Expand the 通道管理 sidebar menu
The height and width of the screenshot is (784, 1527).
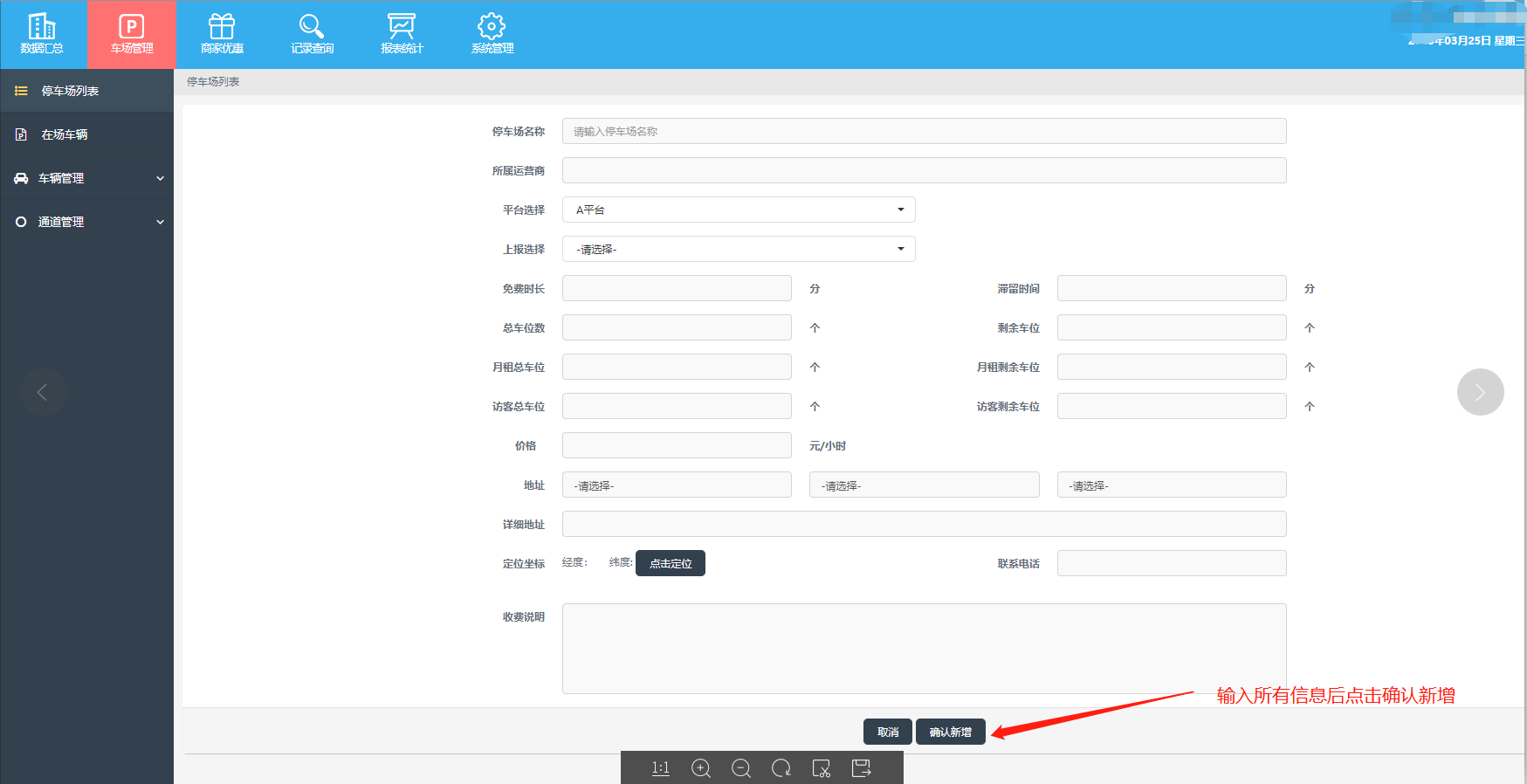point(87,222)
